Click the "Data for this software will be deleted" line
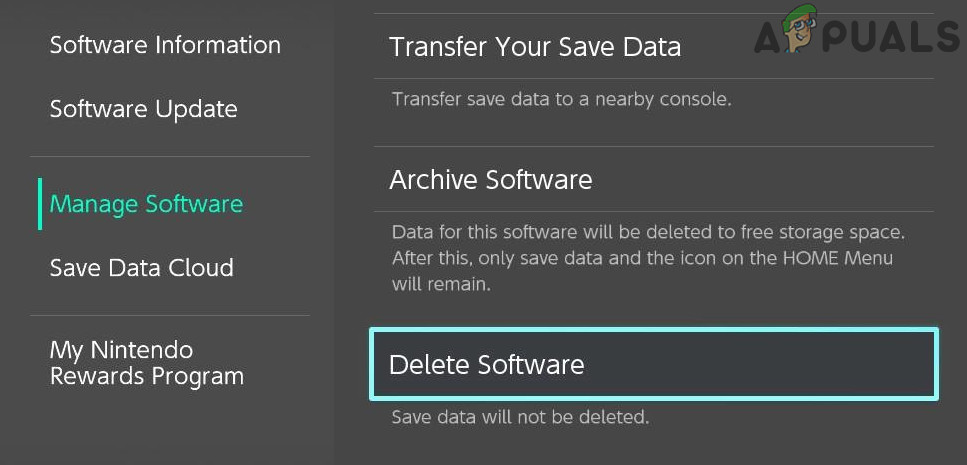The width and height of the screenshot is (967, 465). tap(647, 233)
